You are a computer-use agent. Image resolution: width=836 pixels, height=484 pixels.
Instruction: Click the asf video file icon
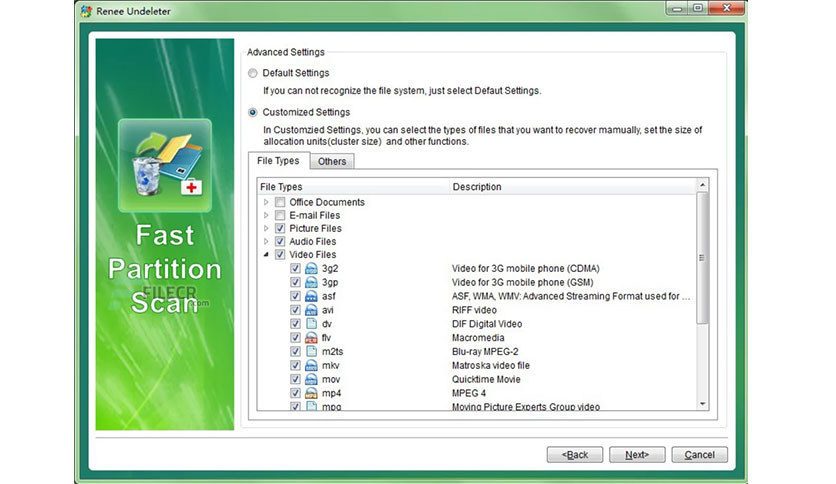[311, 296]
